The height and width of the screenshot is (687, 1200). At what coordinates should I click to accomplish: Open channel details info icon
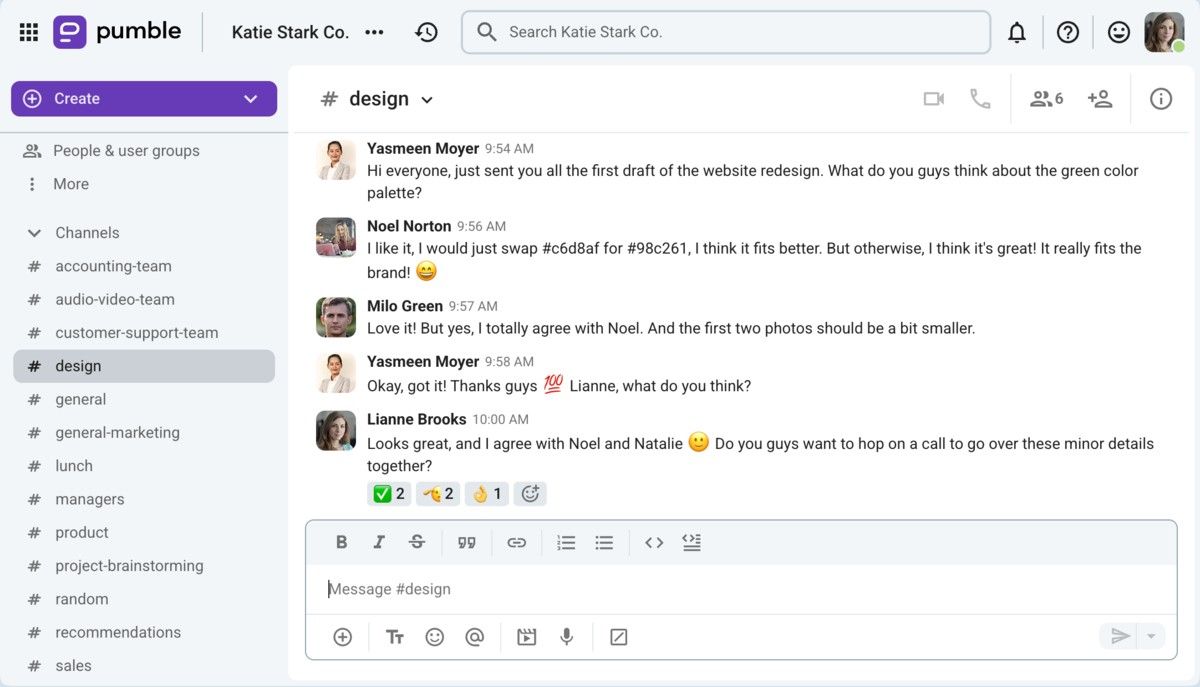1160,99
